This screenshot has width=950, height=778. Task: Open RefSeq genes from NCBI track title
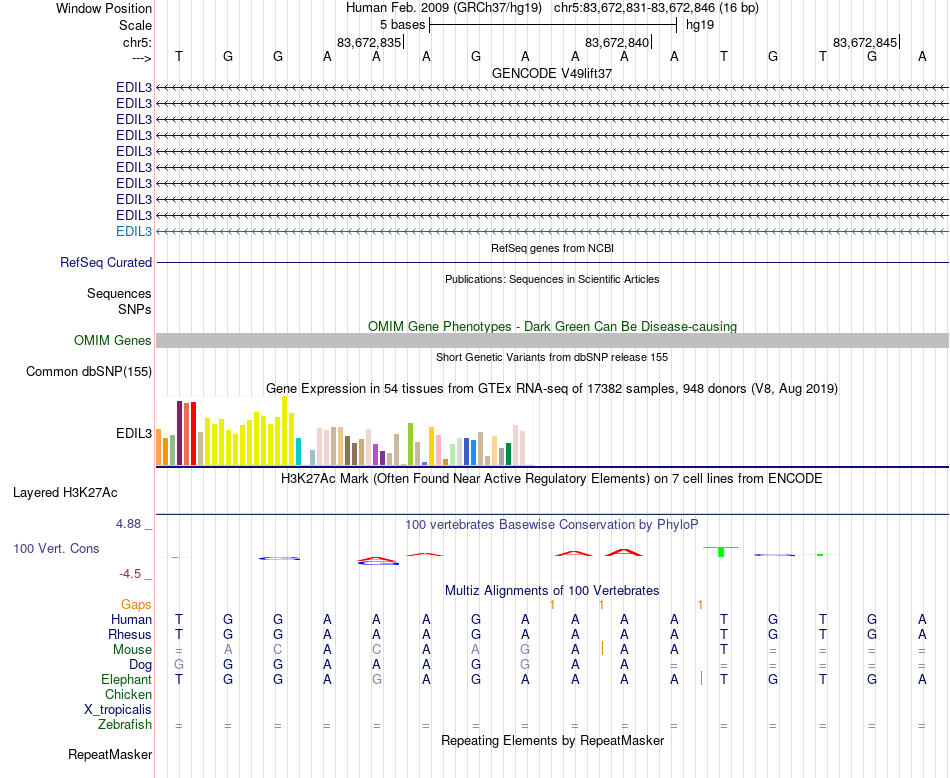552,248
